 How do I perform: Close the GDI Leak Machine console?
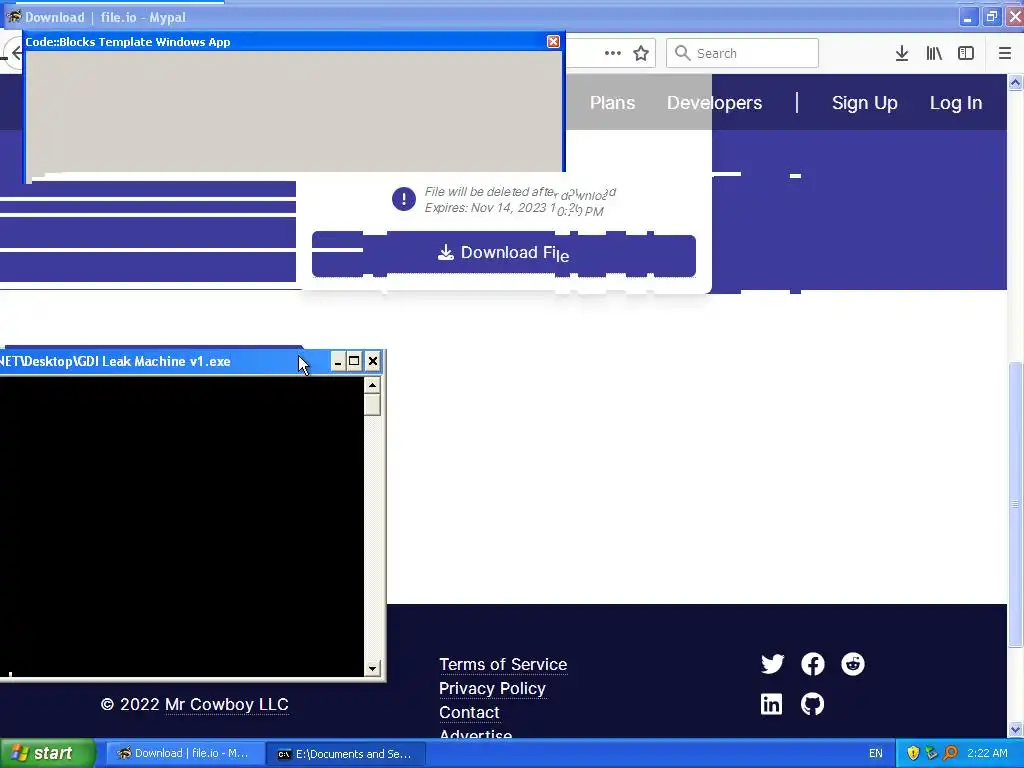[x=372, y=361]
